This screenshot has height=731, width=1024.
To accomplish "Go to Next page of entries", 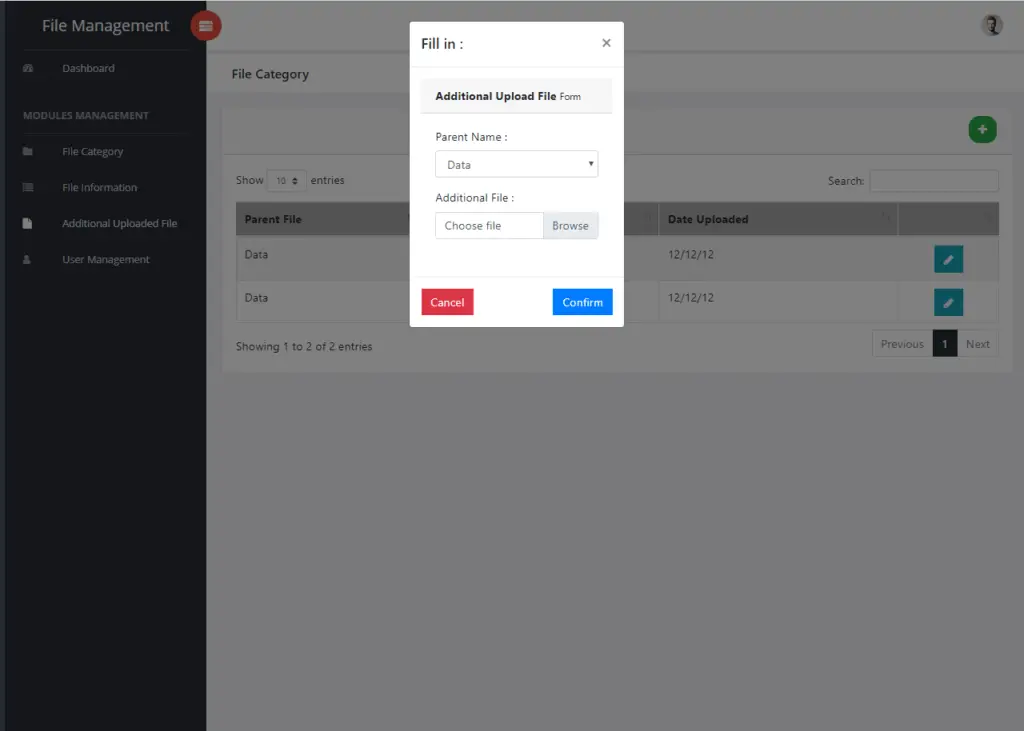I will click(x=977, y=343).
